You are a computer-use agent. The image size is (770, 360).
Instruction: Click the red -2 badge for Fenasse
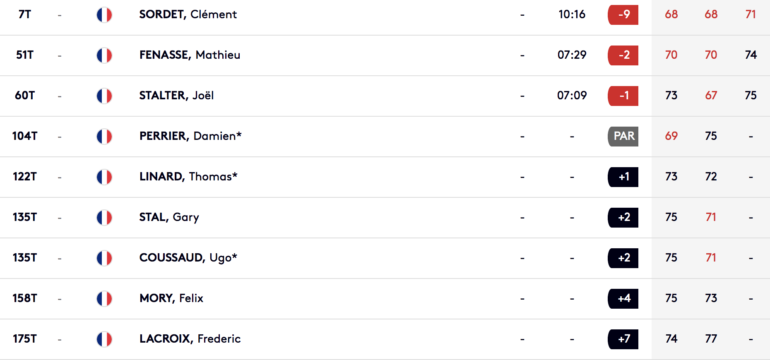coord(623,55)
